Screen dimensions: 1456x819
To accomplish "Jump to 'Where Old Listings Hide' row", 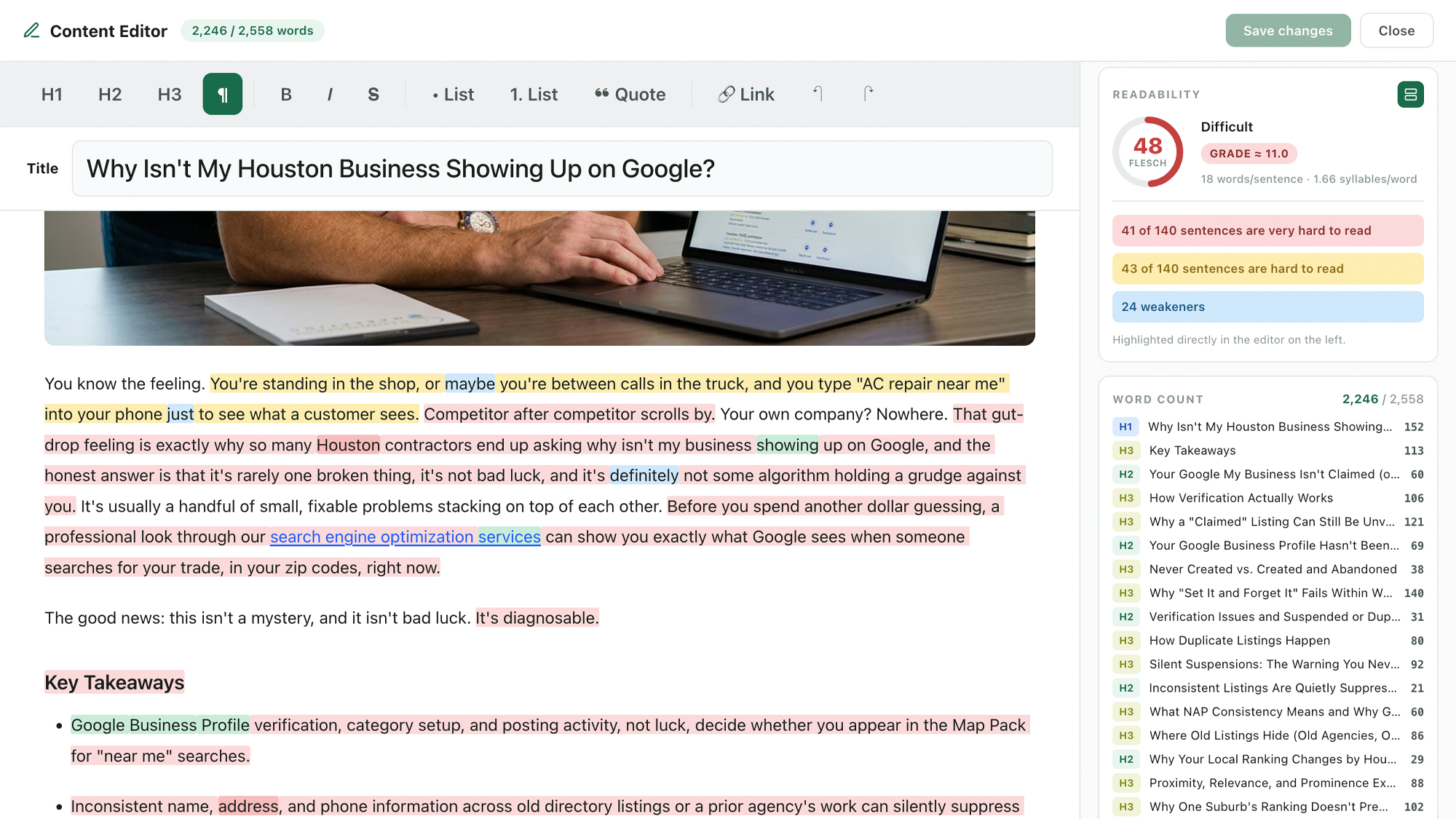I will point(1267,736).
